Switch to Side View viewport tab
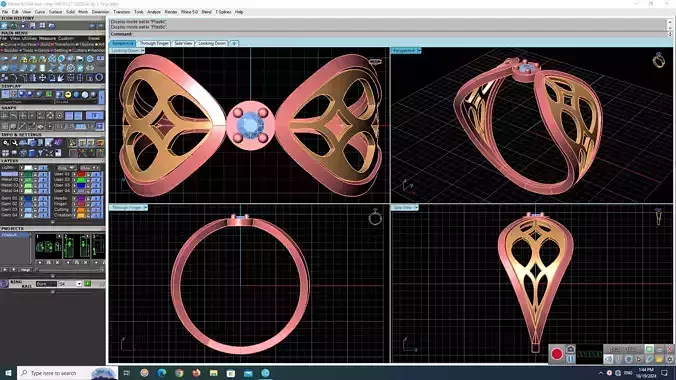Viewport: 676px width, 380px height. (183, 44)
